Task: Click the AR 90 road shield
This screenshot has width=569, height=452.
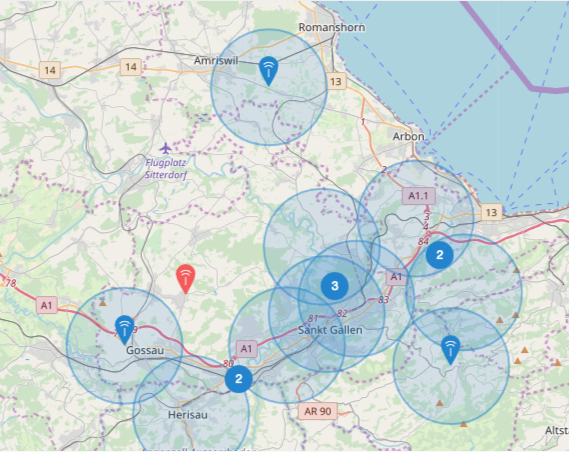Action: tap(318, 411)
